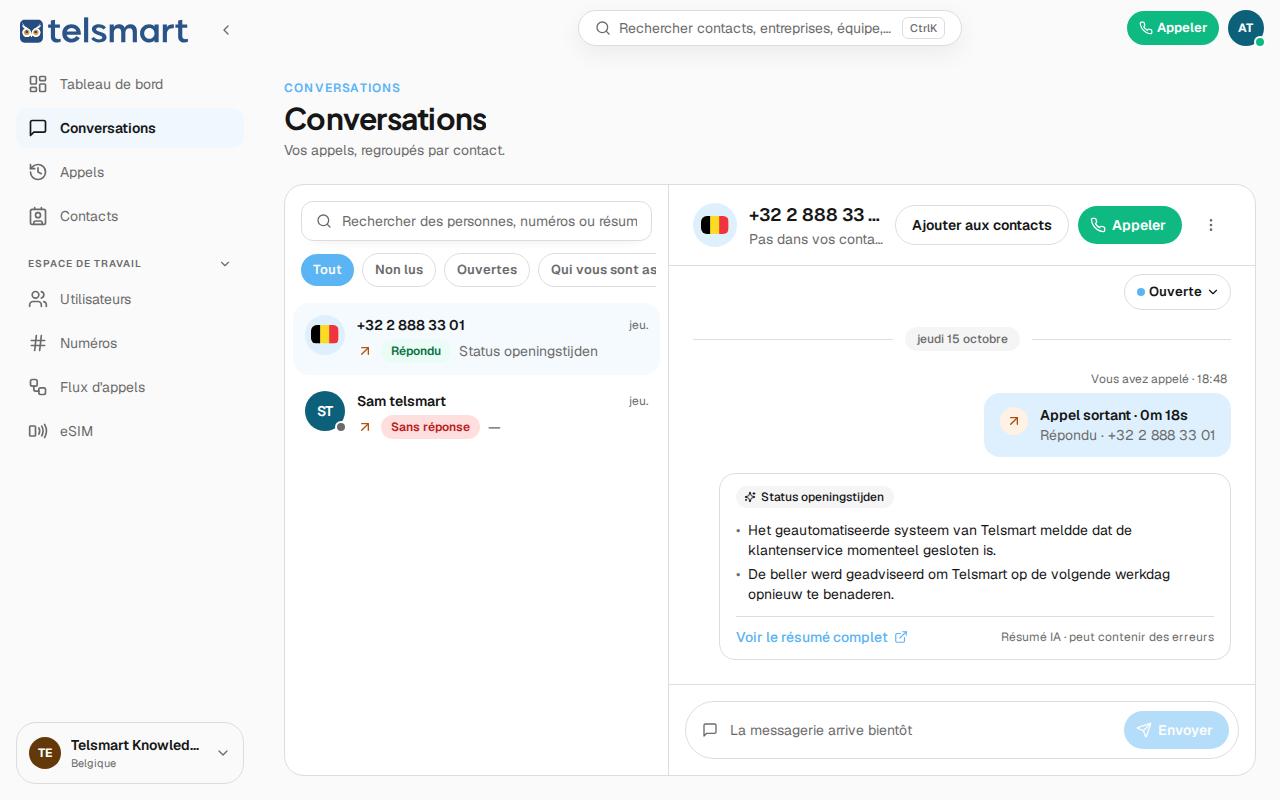This screenshot has width=1280, height=800.
Task: Focus the Rechercher des personnes search field
Action: (476, 221)
